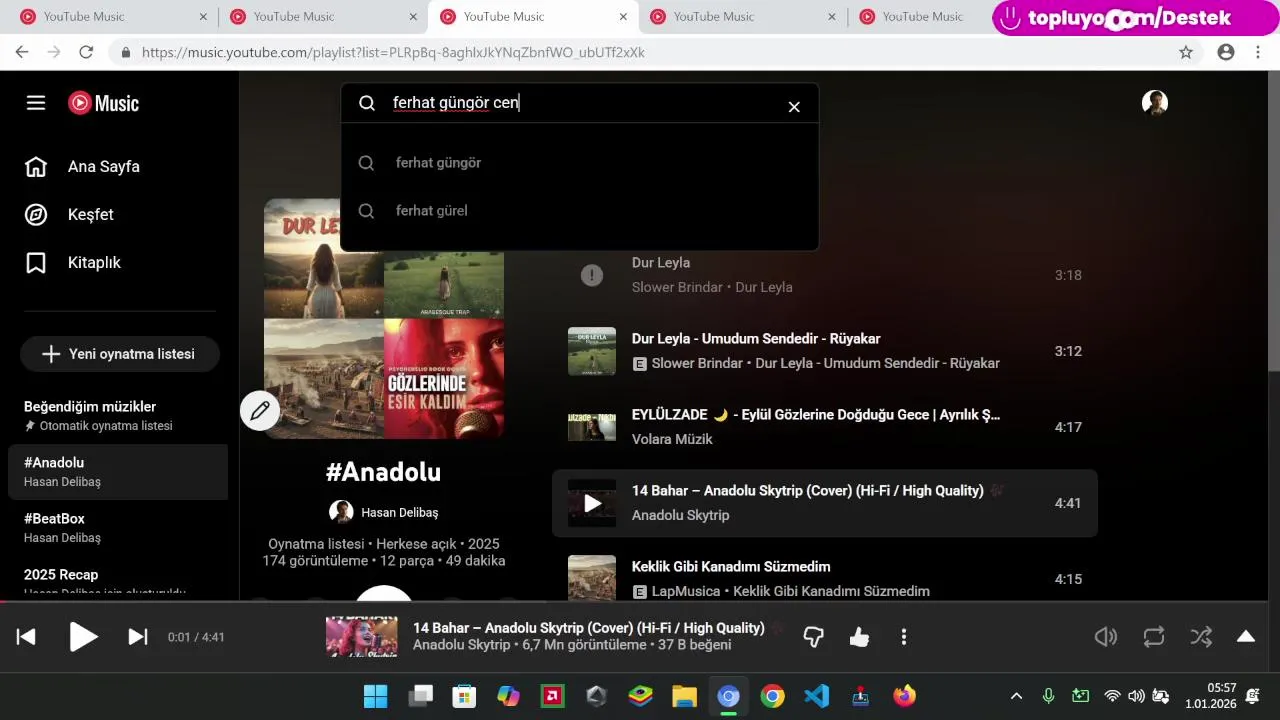Click the page vertical scrollbar
Viewport: 1280px width, 720px height.
click(x=1273, y=220)
